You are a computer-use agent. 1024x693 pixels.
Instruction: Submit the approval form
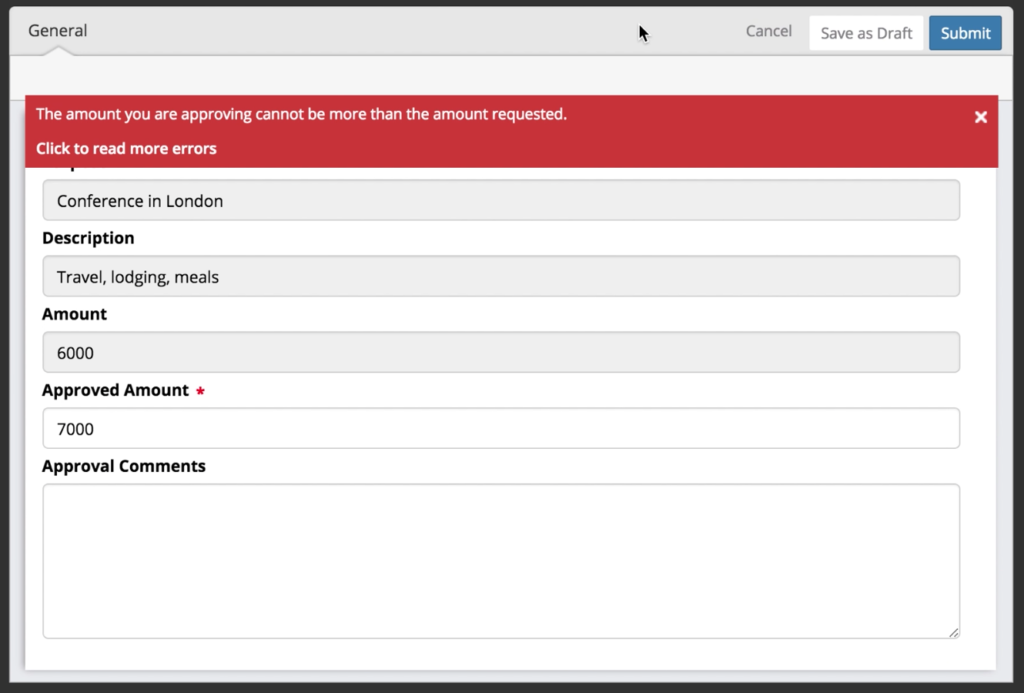point(964,32)
